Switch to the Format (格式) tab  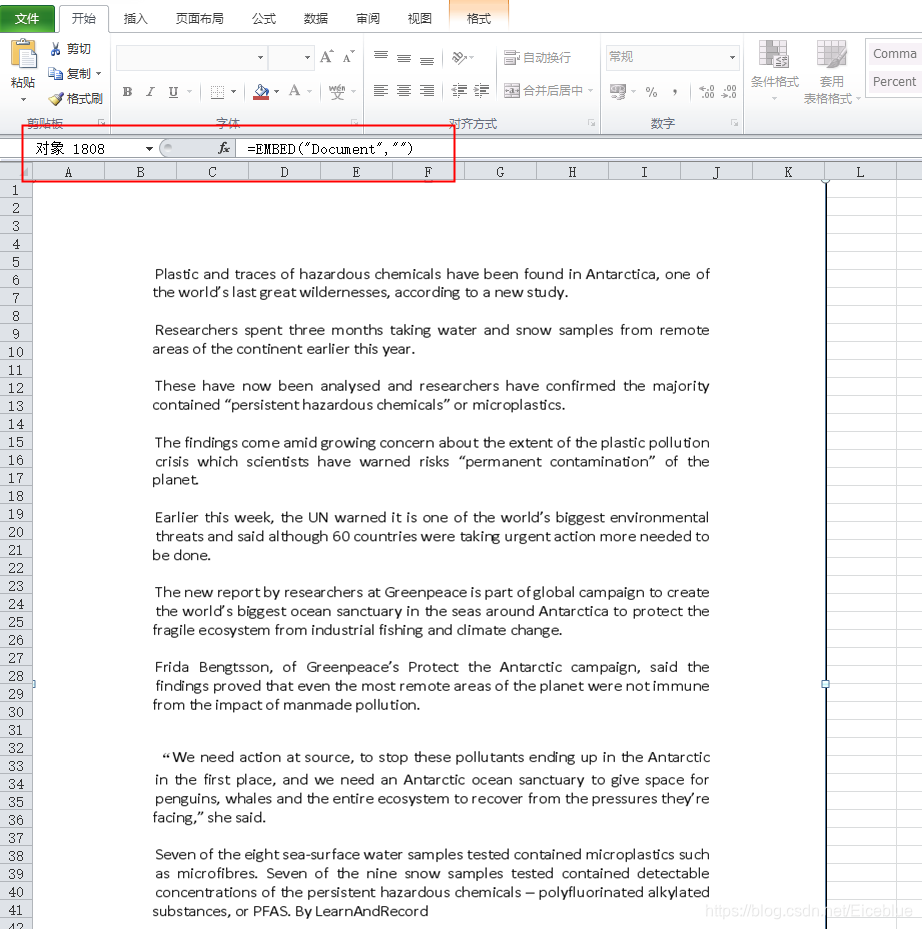pyautogui.click(x=479, y=18)
